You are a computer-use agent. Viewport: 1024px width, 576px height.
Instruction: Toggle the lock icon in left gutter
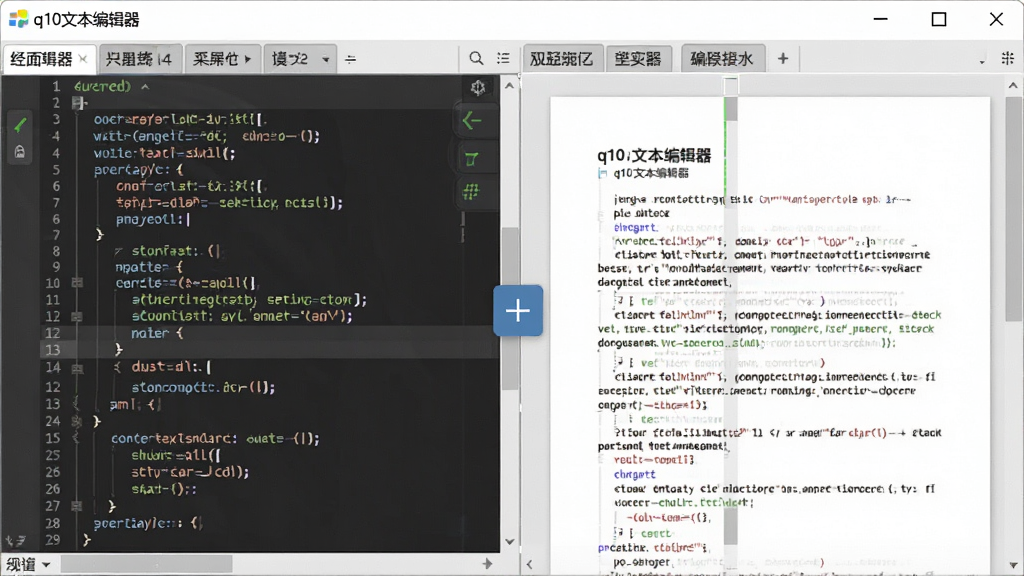pyautogui.click(x=20, y=152)
